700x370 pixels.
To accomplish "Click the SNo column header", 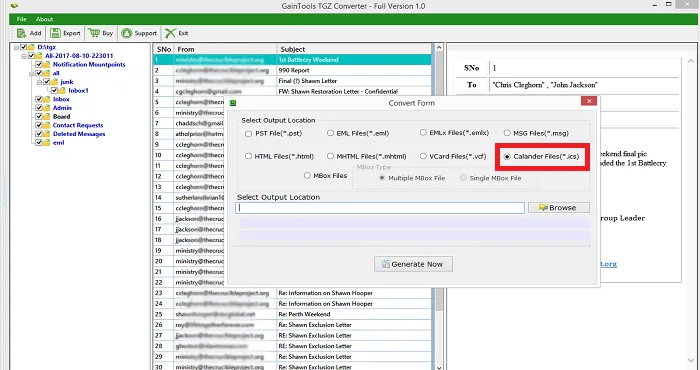I will (x=163, y=49).
